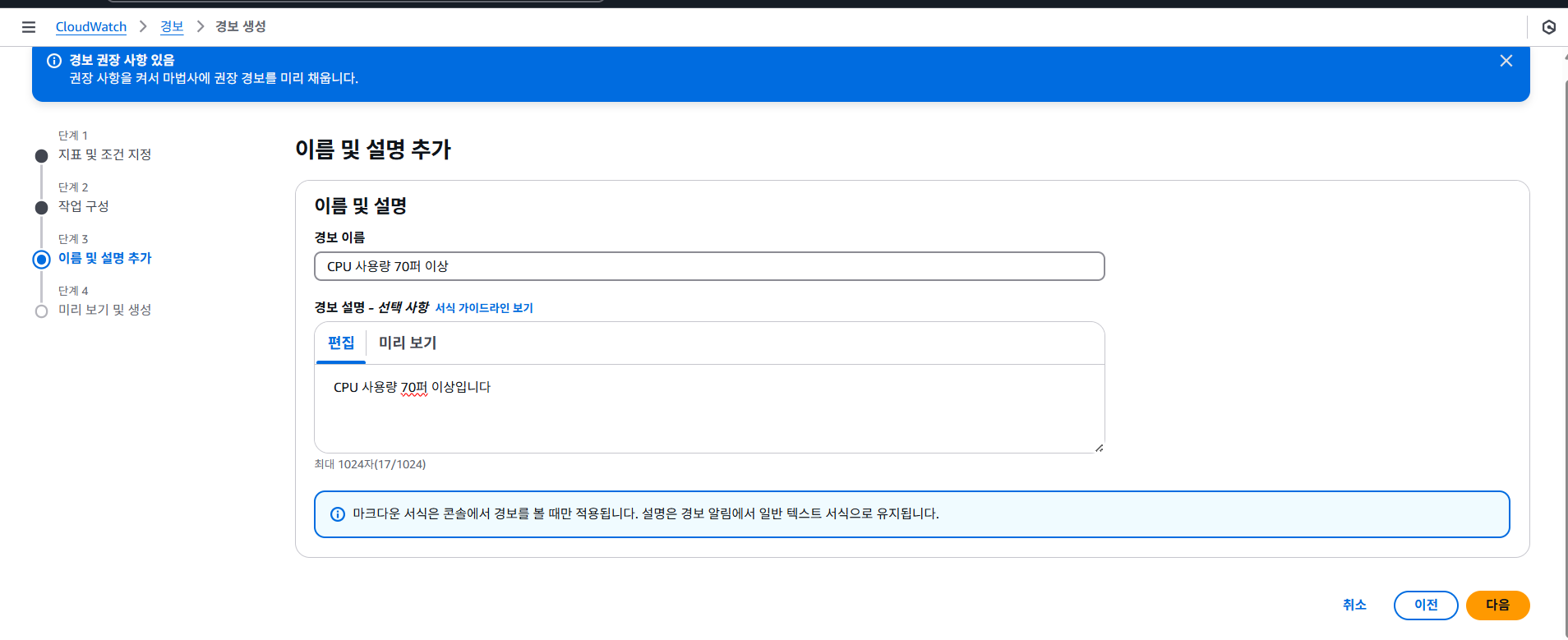Click the CloudWatch breadcrumb link
Image resolution: width=1568 pixels, height=640 pixels.
point(90,27)
